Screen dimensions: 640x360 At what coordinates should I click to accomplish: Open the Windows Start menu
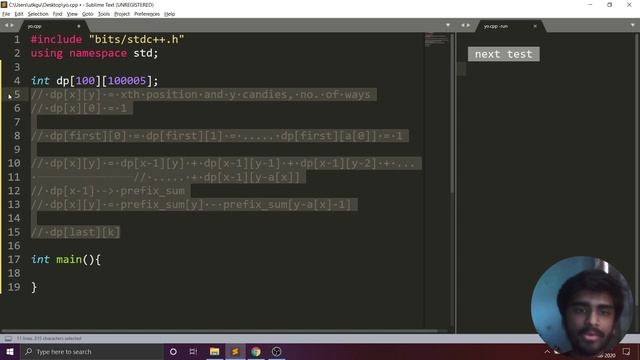[x=10, y=351]
